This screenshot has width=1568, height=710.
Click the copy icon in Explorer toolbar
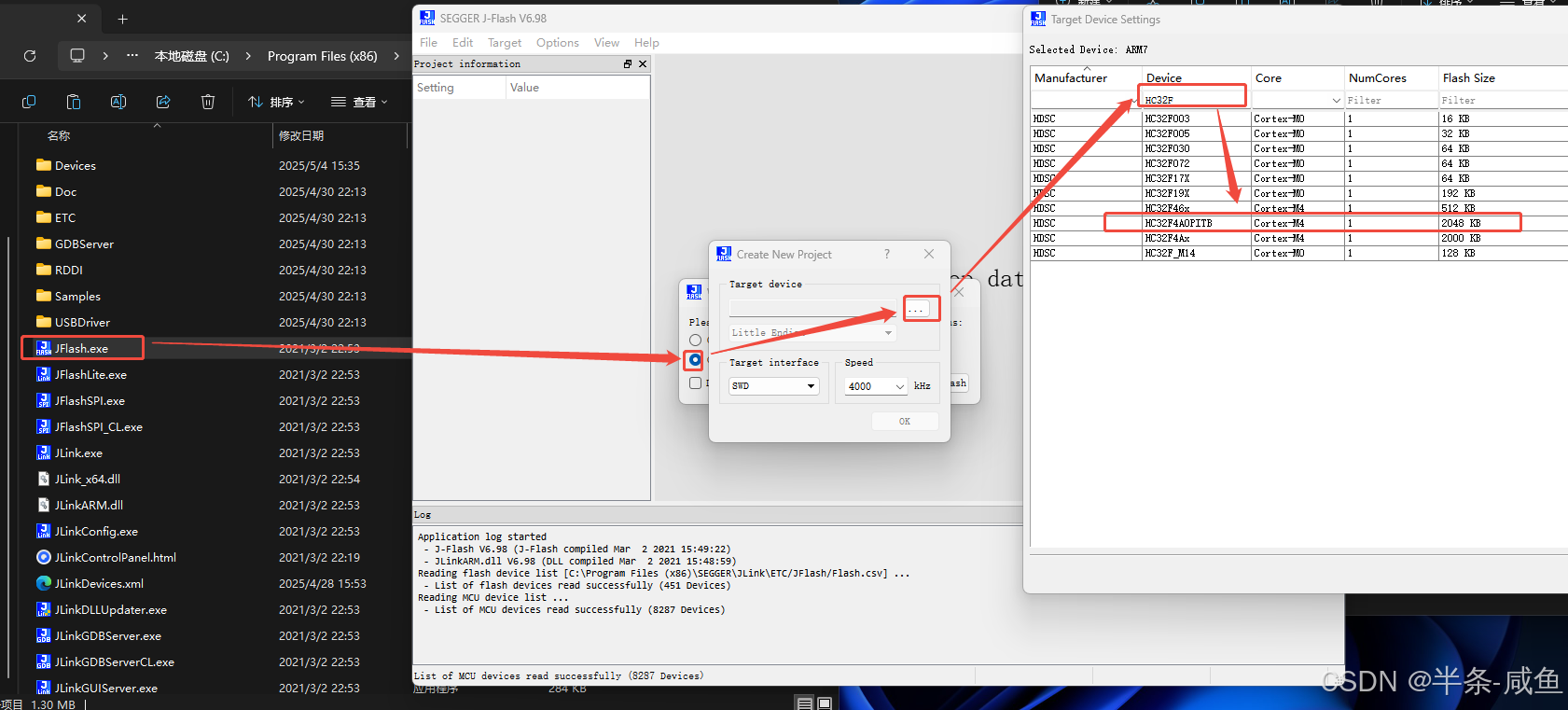29,102
